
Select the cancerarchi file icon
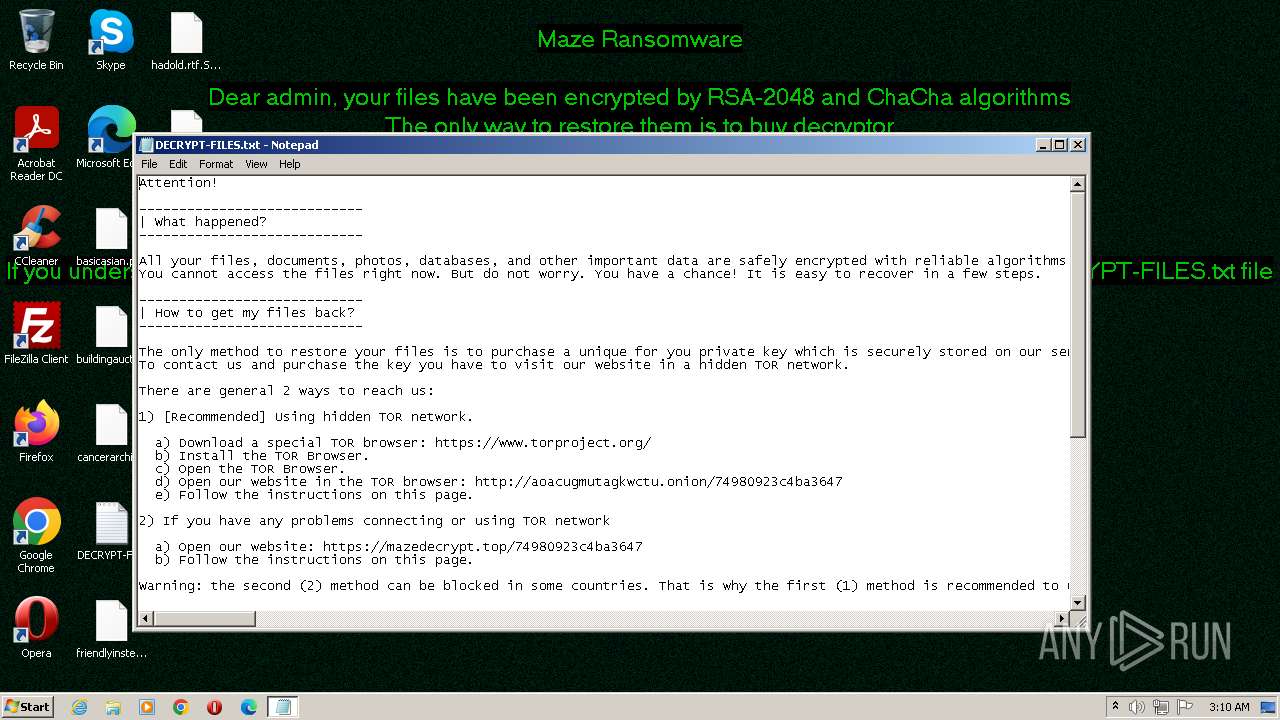click(x=111, y=432)
